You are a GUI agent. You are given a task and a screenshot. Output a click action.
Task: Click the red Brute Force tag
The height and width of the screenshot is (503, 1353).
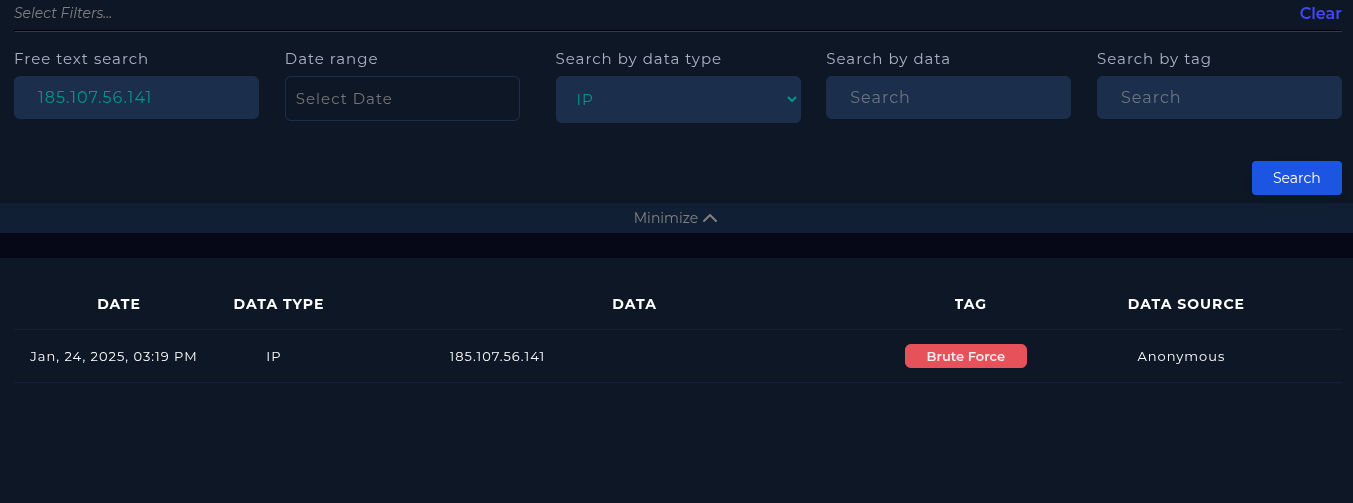[x=966, y=357]
